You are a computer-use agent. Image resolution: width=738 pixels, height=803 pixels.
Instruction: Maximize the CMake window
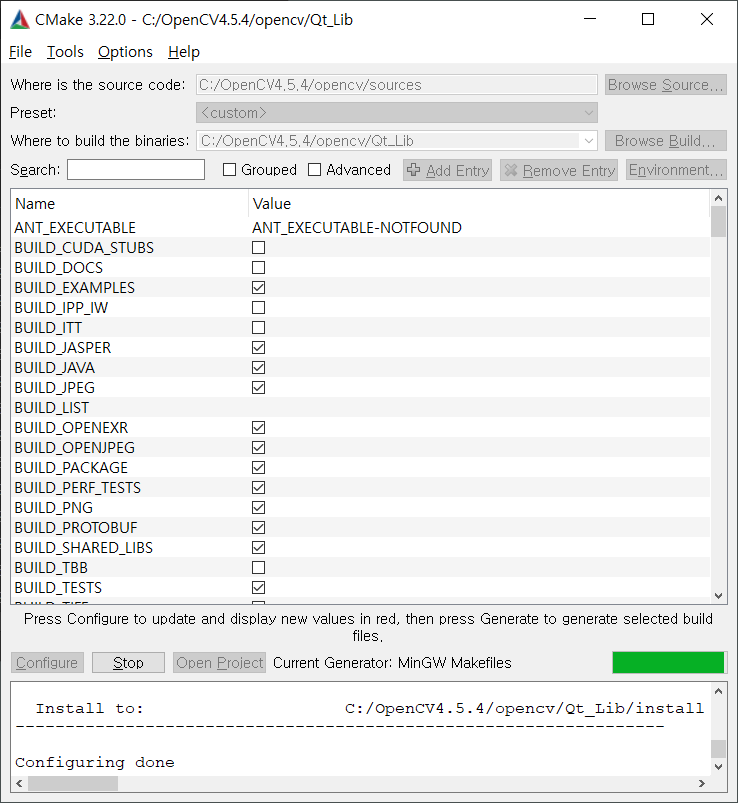(x=648, y=19)
